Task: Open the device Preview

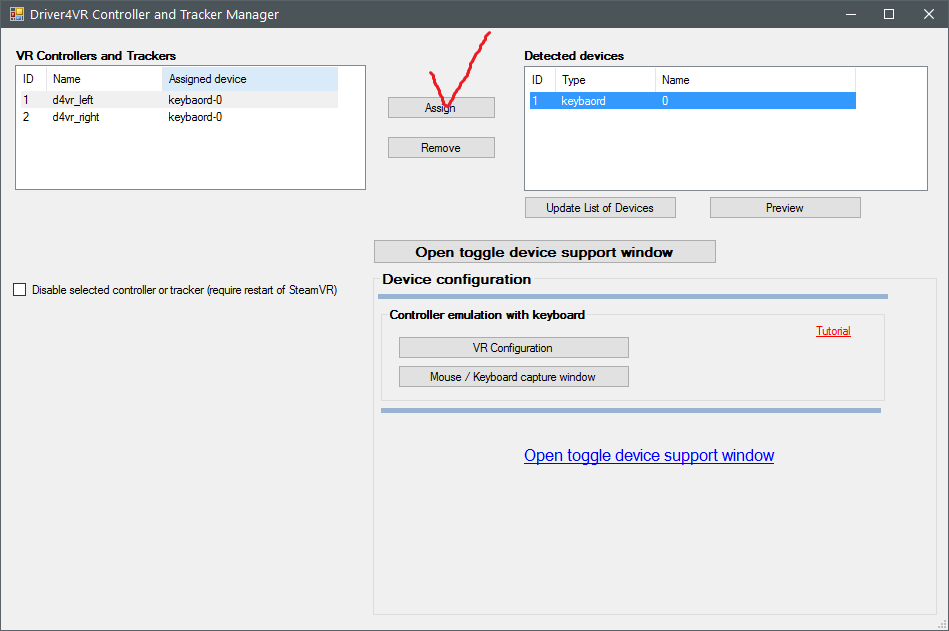Action: tap(785, 208)
